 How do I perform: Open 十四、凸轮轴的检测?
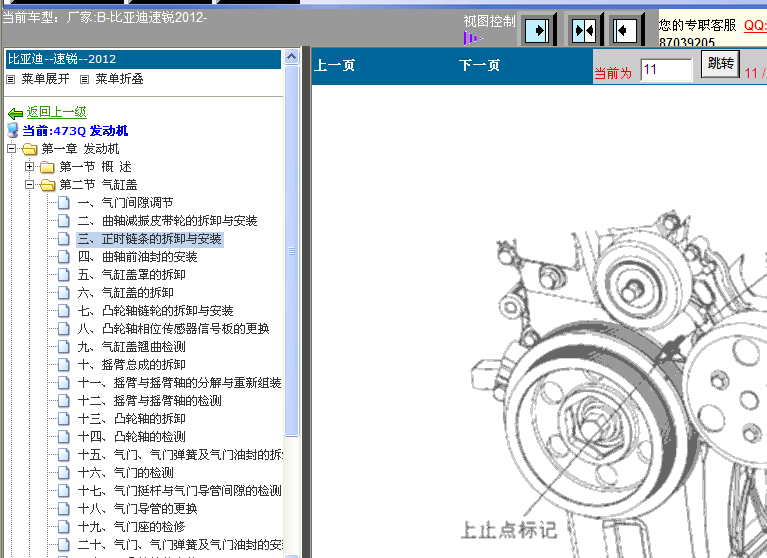(132, 436)
